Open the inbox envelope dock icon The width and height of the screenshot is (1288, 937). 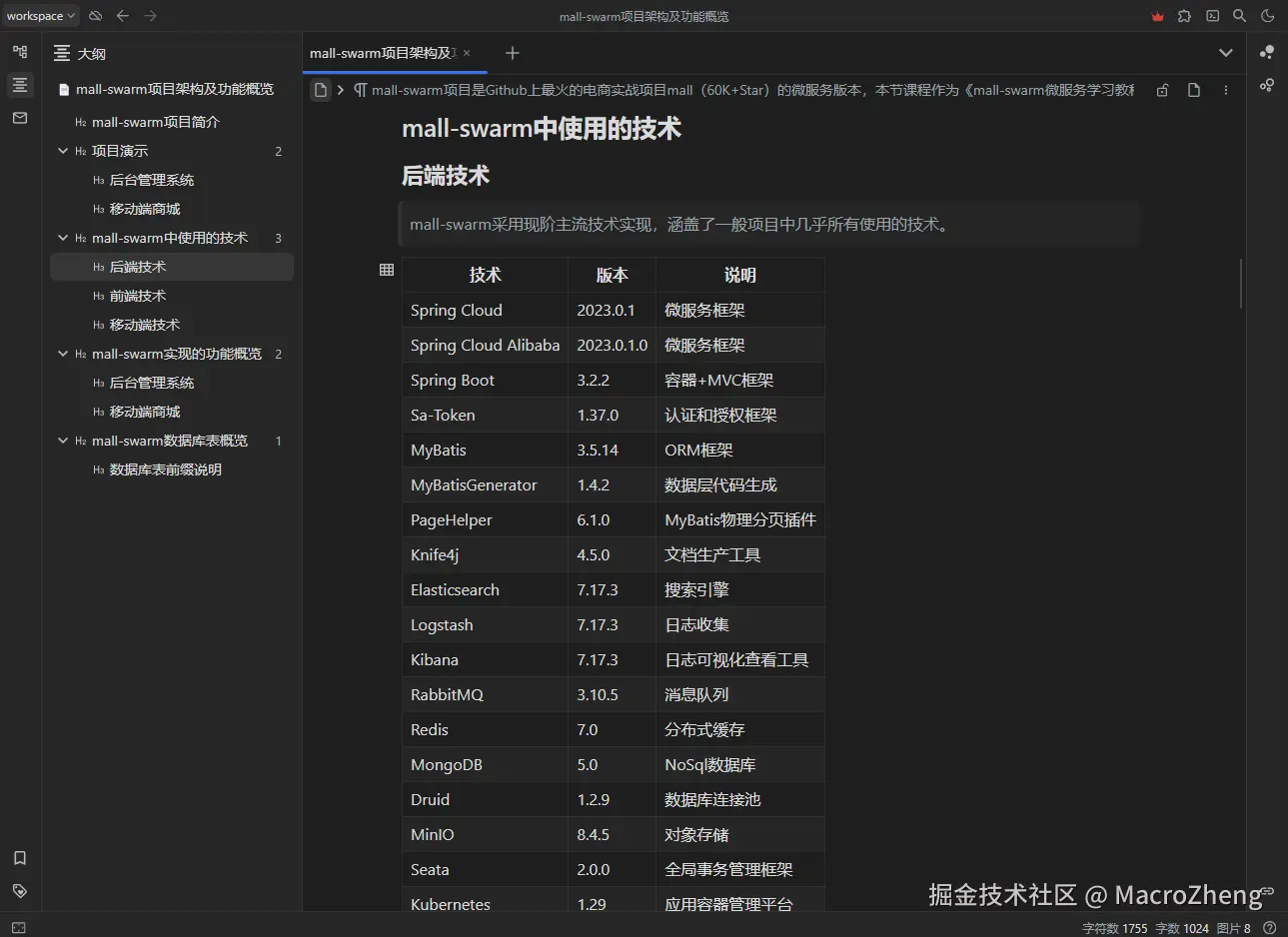coord(20,118)
